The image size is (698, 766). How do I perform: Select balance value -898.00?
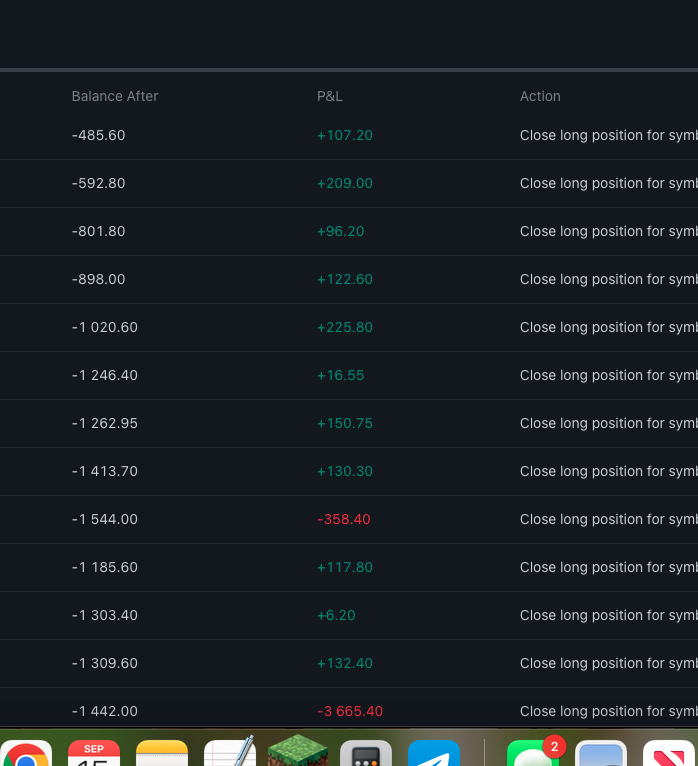point(99,279)
